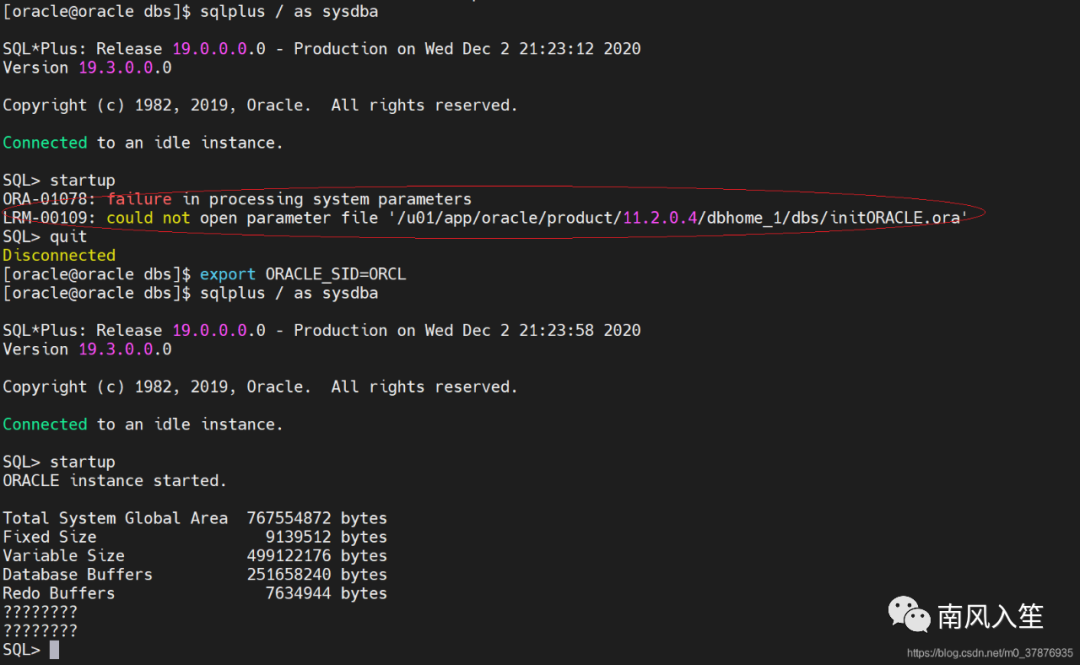Click the first startup command line

pyautogui.click(x=59, y=181)
